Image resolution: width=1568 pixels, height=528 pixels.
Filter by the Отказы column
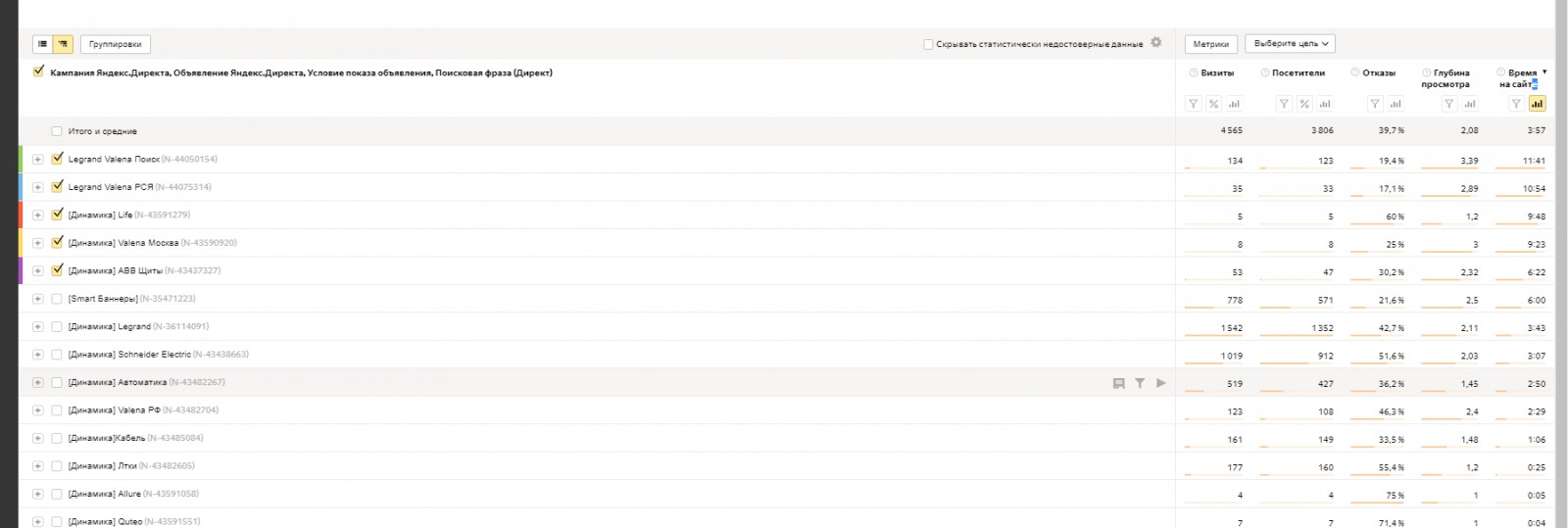coord(1375,104)
